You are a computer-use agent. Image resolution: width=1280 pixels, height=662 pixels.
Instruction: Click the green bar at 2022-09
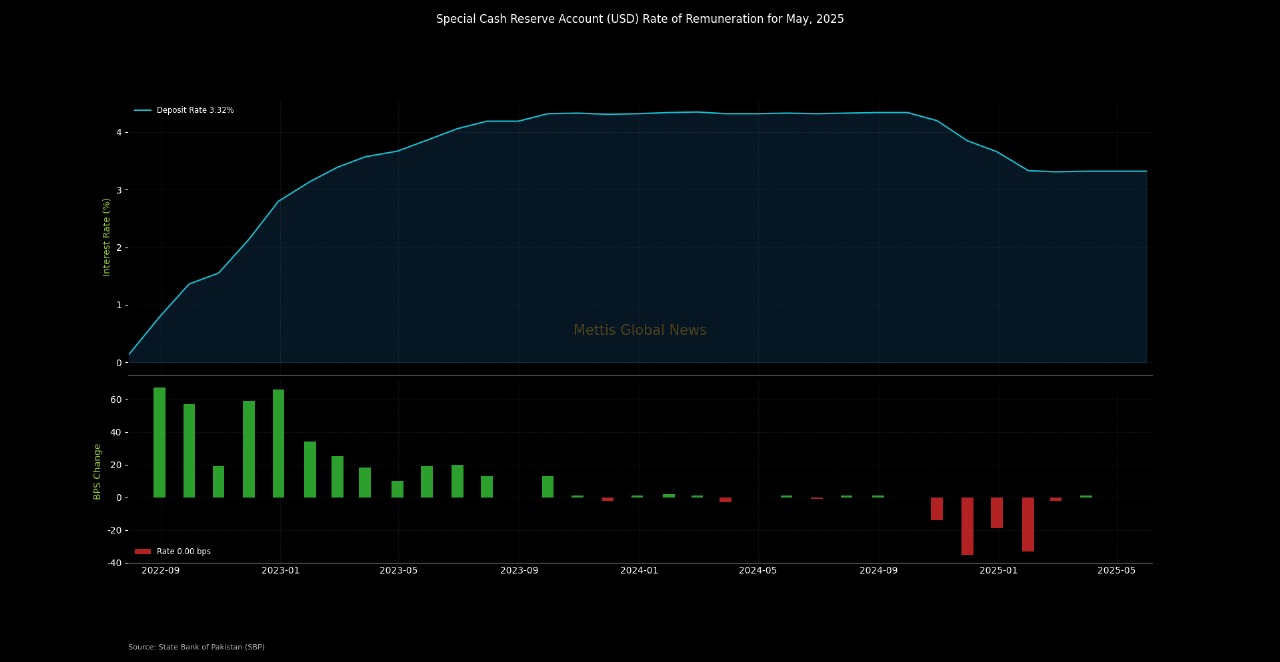[159, 442]
